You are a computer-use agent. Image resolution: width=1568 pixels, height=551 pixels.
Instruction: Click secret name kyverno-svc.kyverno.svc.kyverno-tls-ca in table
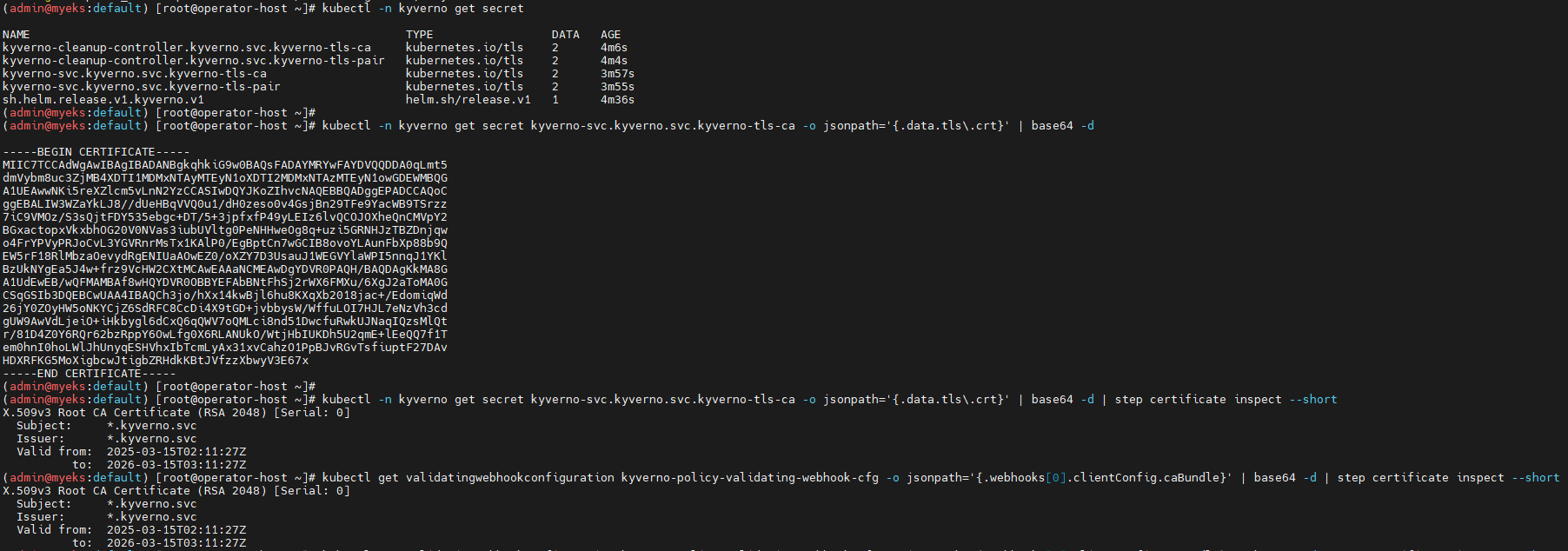[135, 74]
